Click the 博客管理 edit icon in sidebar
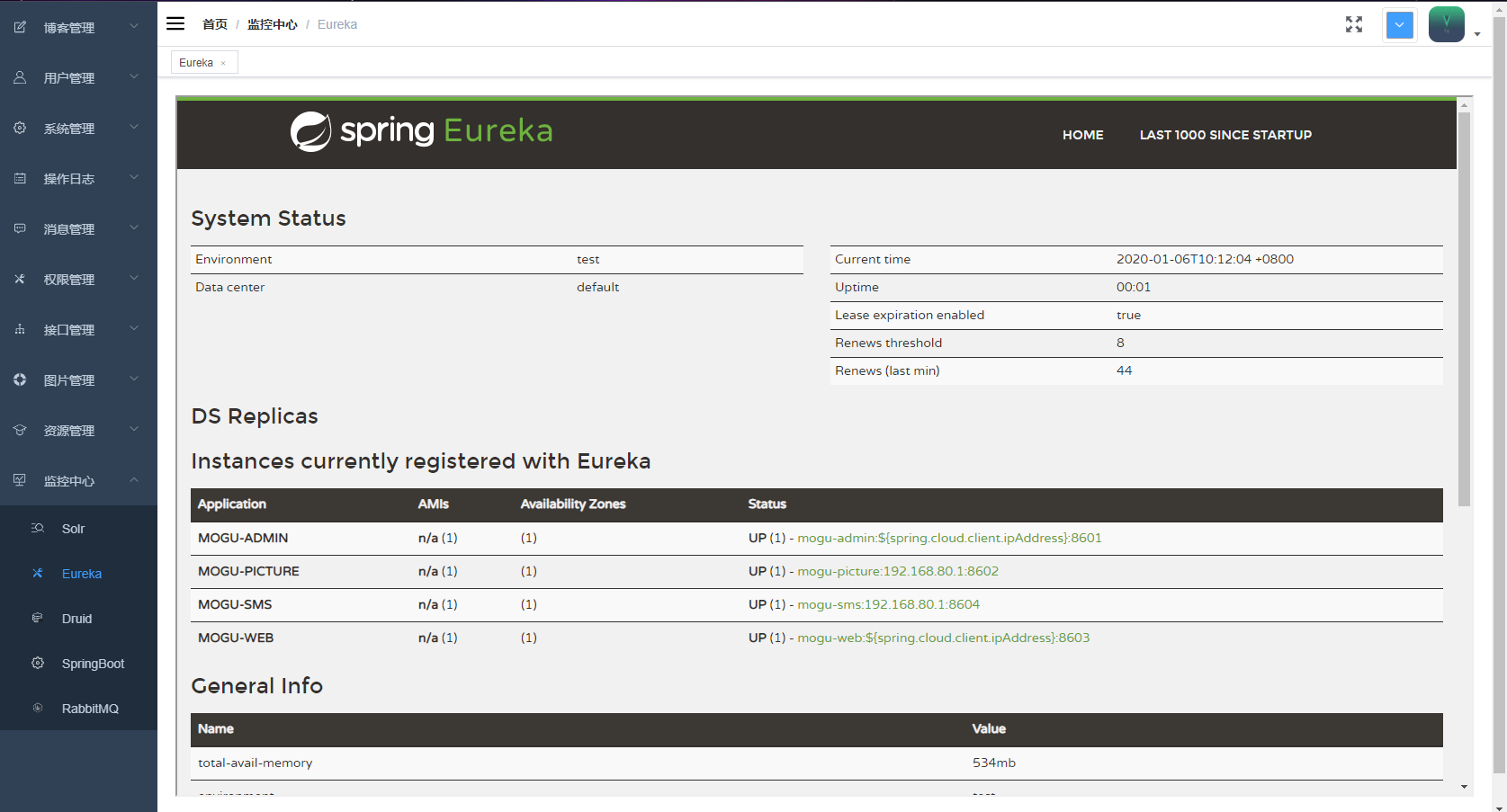The width and height of the screenshot is (1507, 812). point(20,28)
